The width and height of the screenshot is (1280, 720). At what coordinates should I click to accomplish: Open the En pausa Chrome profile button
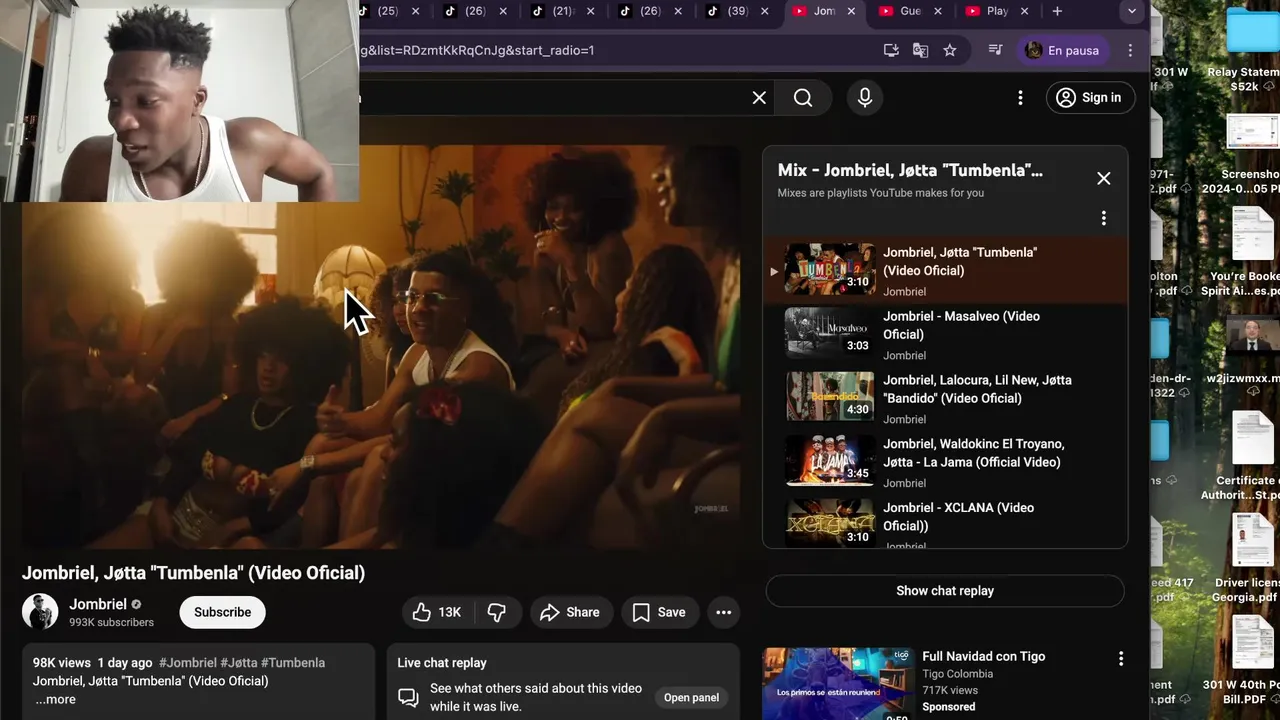coord(1063,50)
